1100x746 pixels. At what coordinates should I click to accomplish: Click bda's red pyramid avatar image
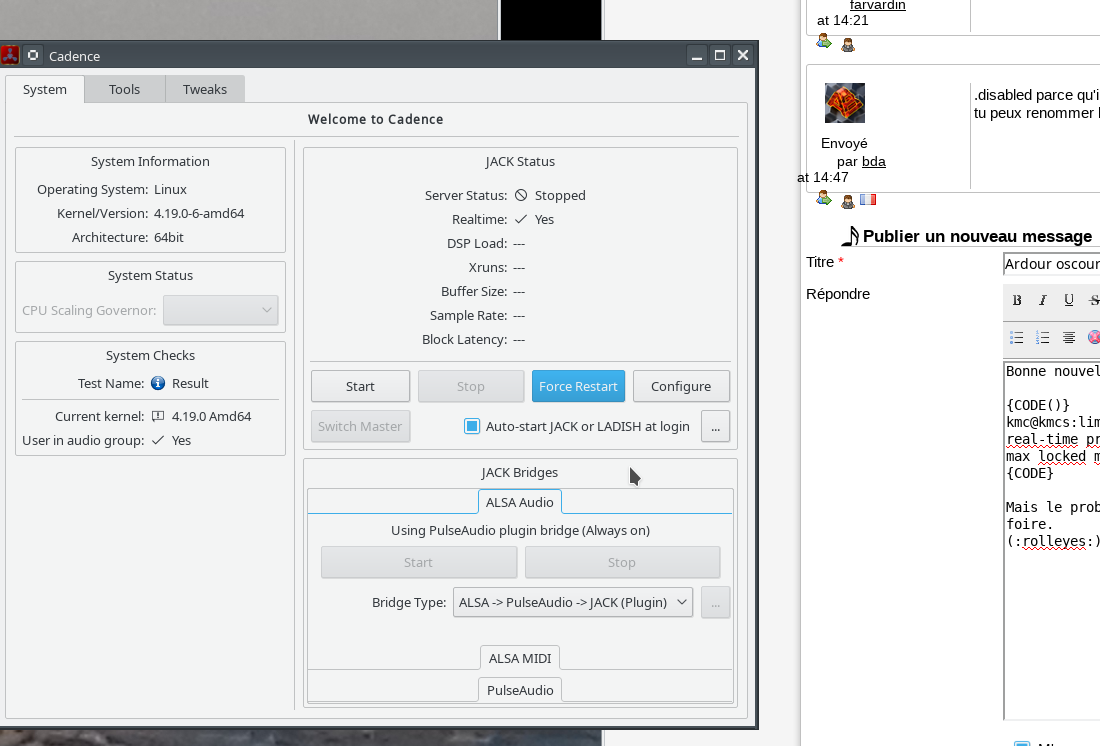[845, 103]
